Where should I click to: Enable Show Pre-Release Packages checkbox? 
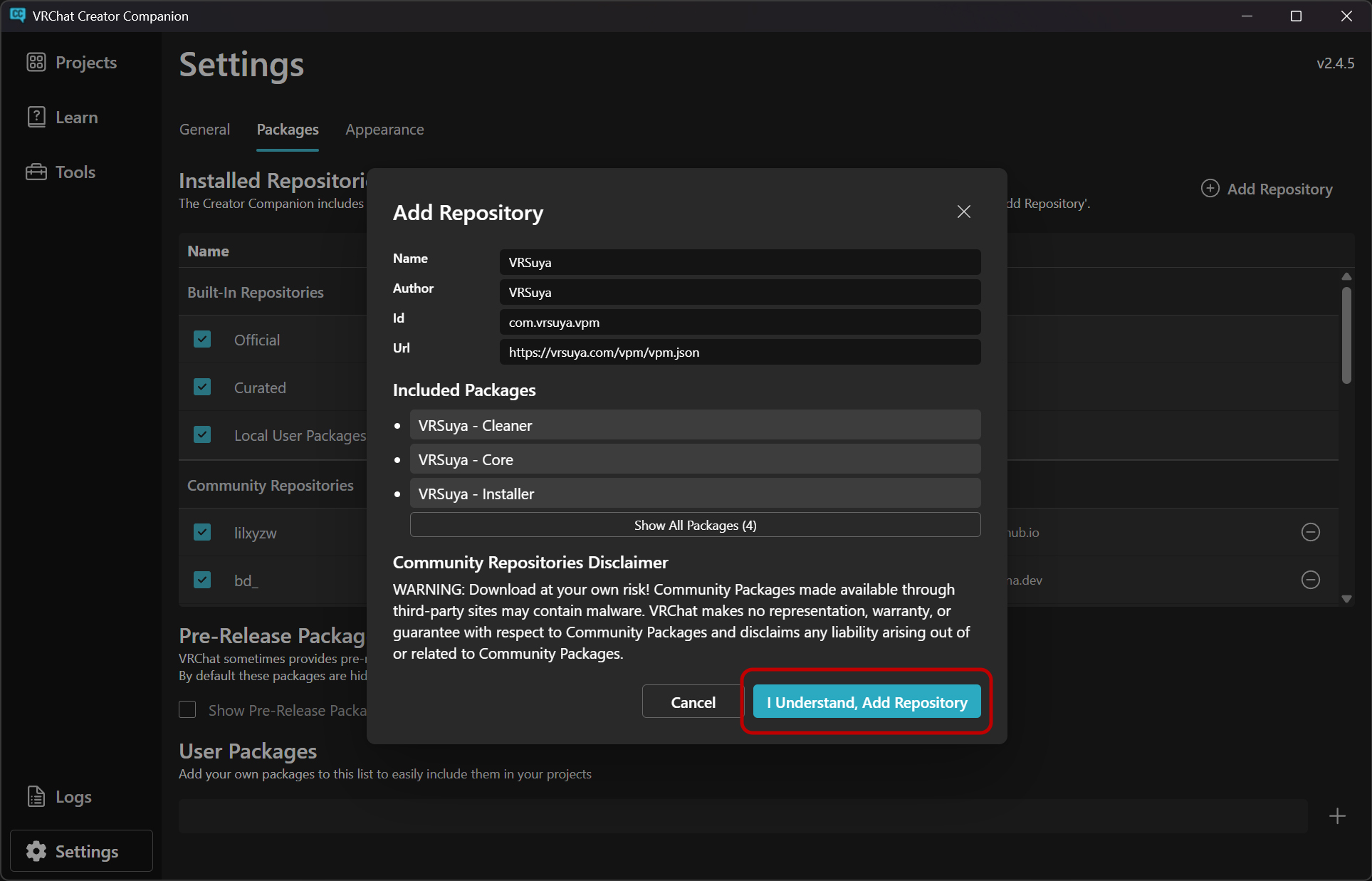click(187, 709)
